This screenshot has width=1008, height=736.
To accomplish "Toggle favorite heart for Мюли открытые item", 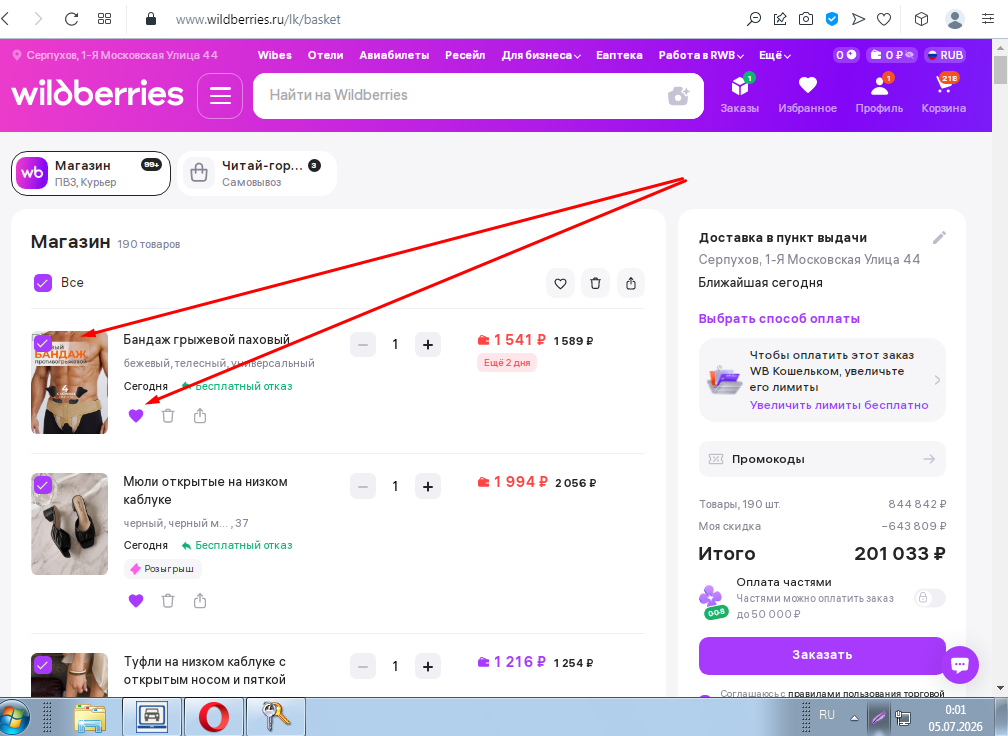I will (x=136, y=601).
